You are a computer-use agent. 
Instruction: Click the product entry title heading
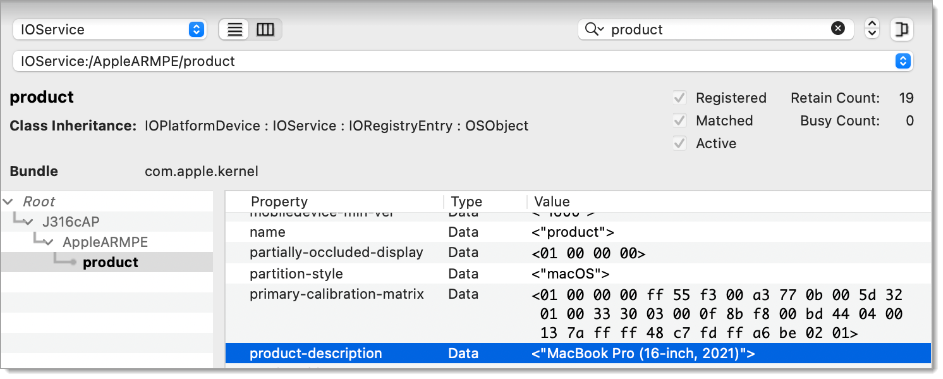[41, 97]
